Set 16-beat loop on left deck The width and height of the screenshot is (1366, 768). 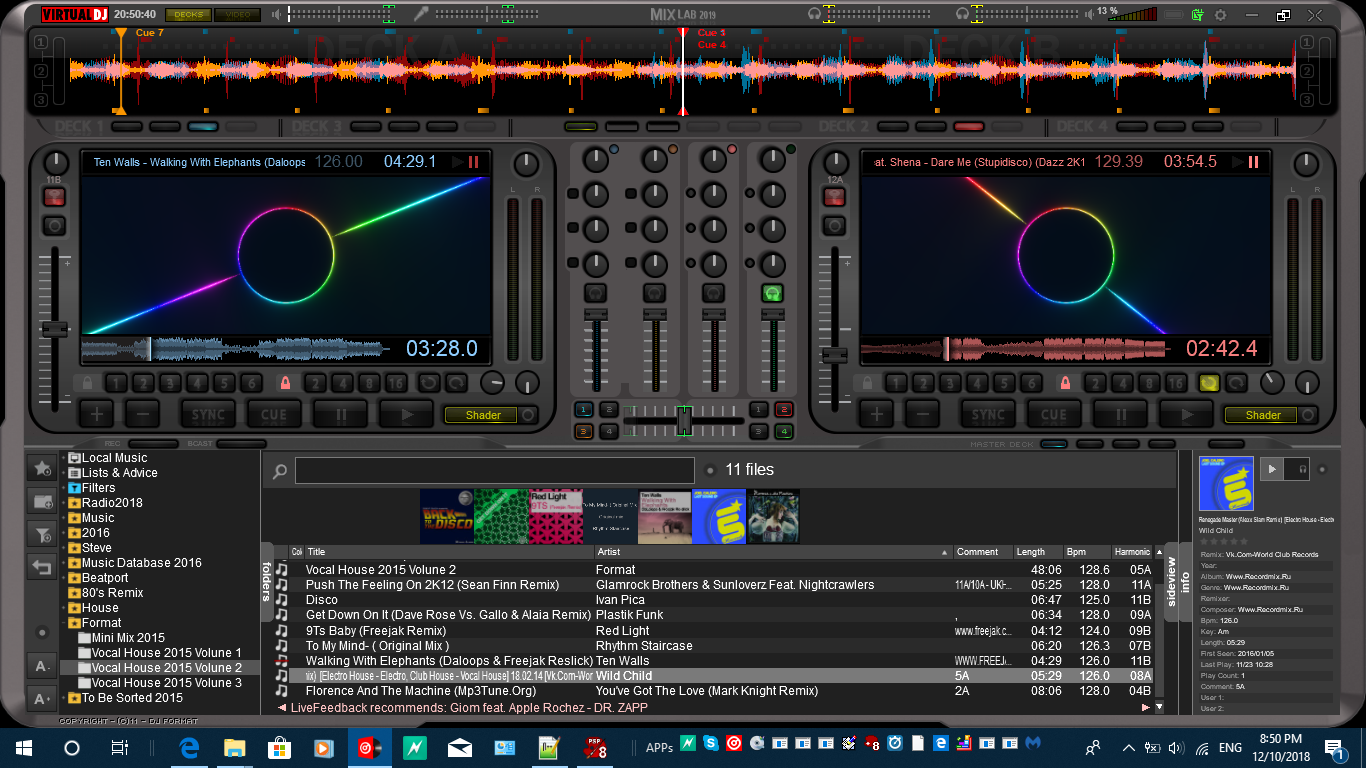click(396, 383)
